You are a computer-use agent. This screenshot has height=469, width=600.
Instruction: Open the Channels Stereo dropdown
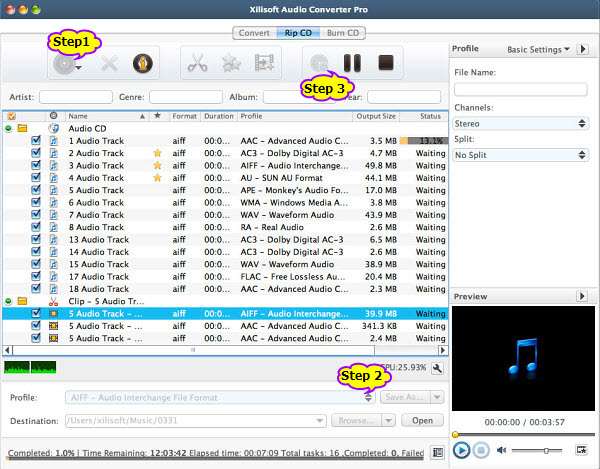click(x=520, y=124)
